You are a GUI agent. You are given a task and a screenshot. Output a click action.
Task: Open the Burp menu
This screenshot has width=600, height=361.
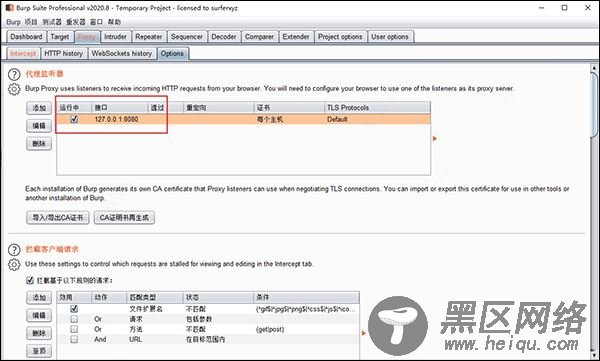point(13,22)
